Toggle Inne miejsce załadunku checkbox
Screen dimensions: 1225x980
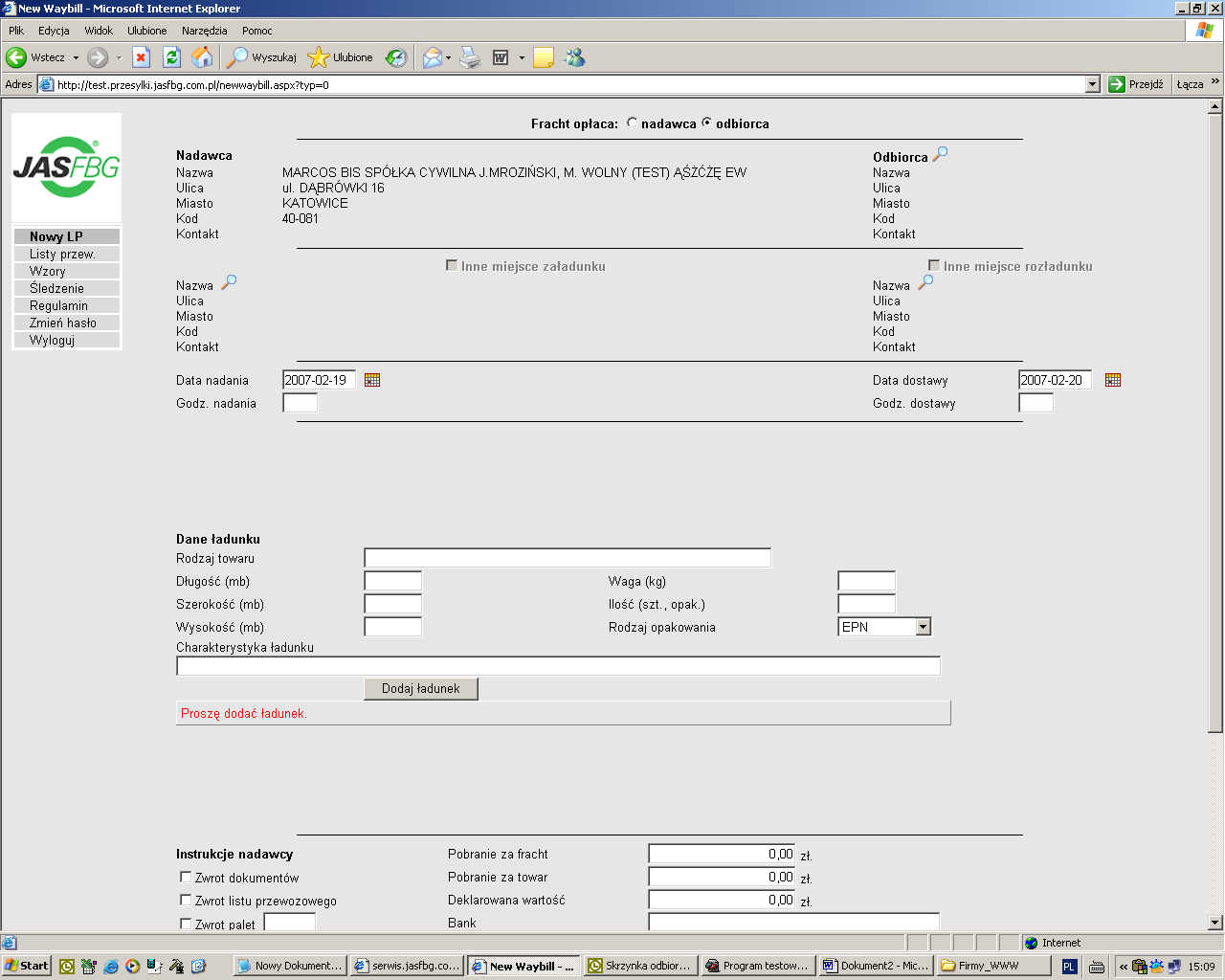coord(452,265)
